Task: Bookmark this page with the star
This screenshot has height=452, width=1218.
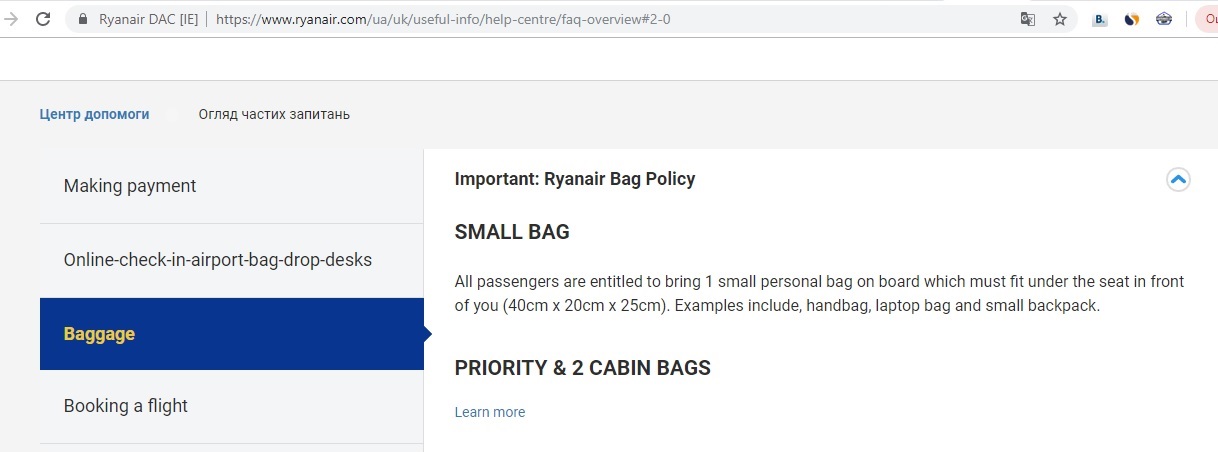Action: point(1060,19)
